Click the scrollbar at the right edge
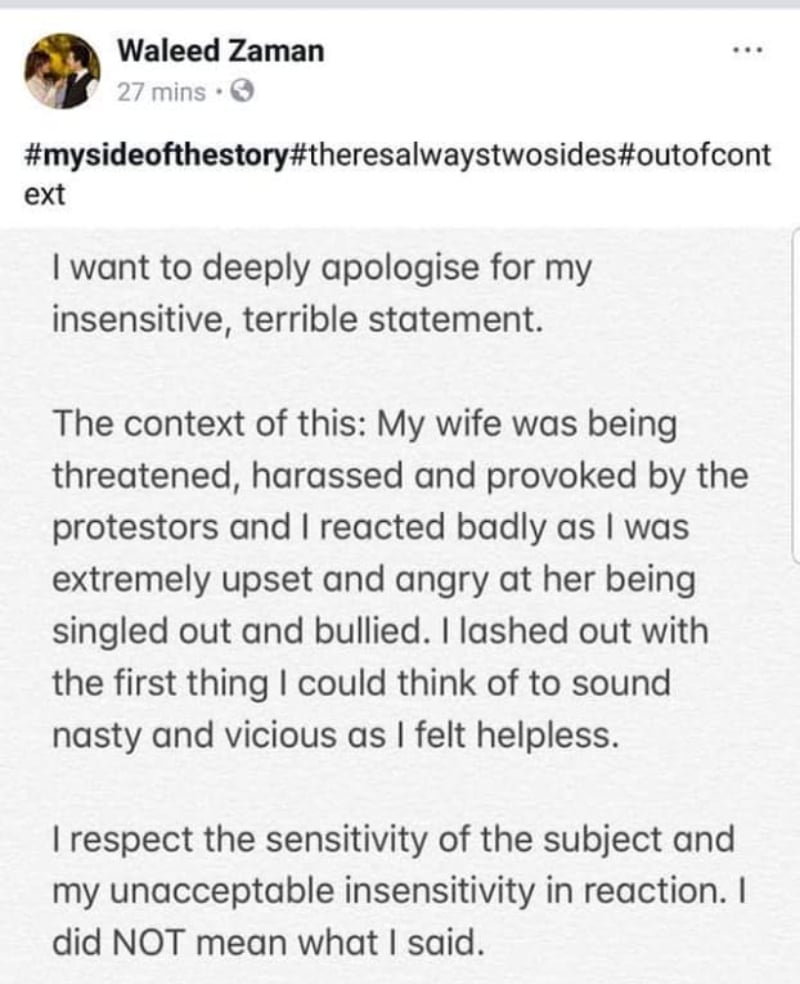The width and height of the screenshot is (800, 984). [x=796, y=397]
